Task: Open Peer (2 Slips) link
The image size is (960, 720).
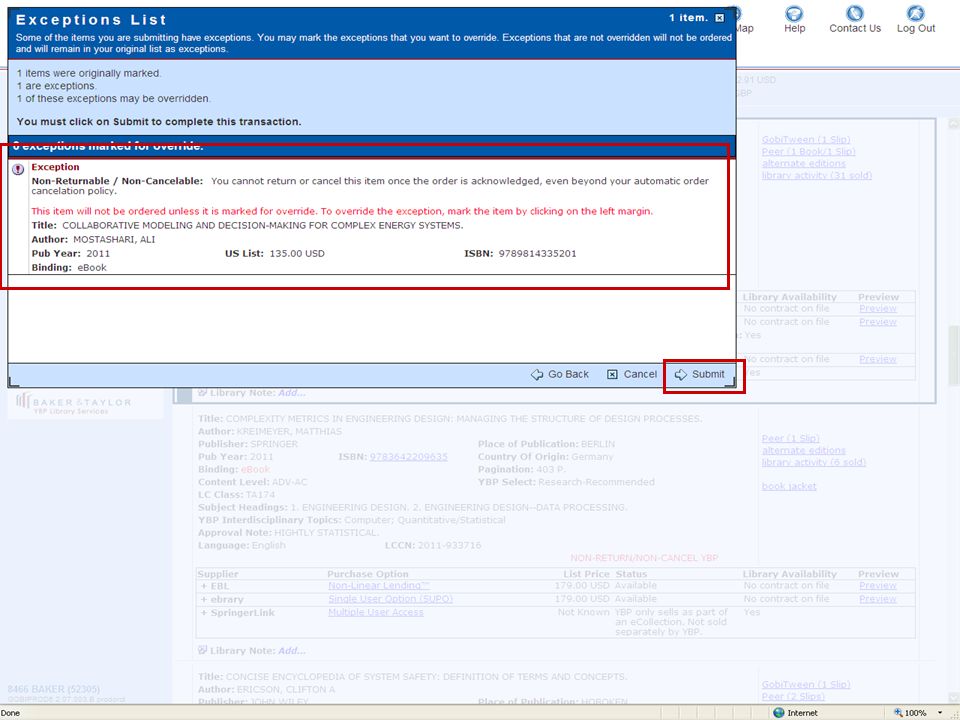Action: click(793, 696)
